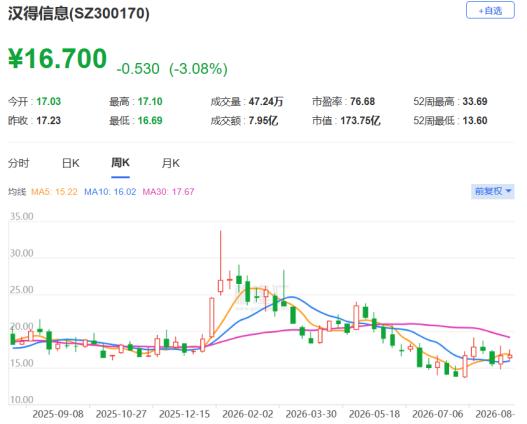Click the 52周最高 value 33.69
The image size is (527, 424).
pos(475,101)
